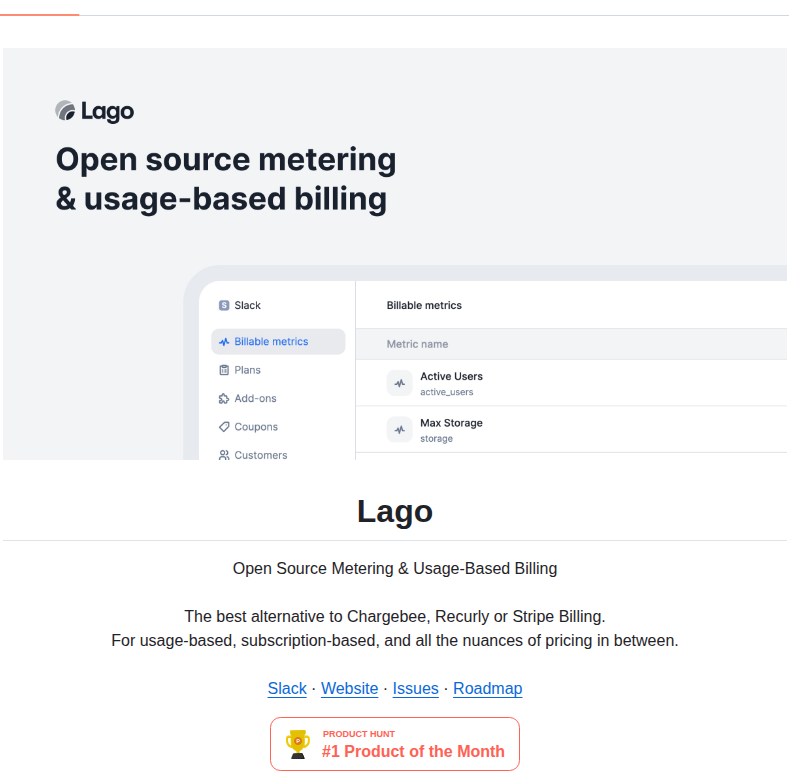Open the Slack community link
Screen dimensions: 789x778
(287, 688)
